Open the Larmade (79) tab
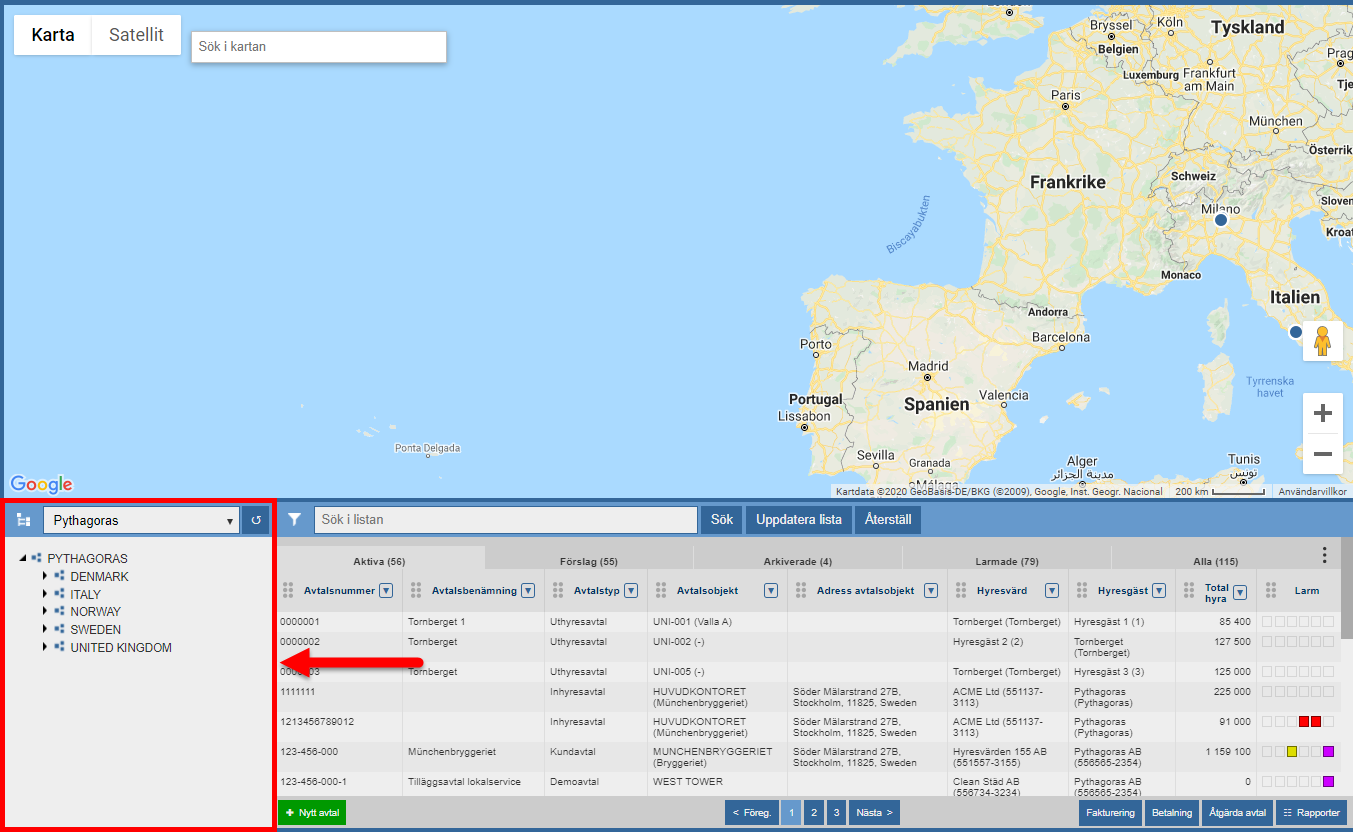 (x=1006, y=561)
